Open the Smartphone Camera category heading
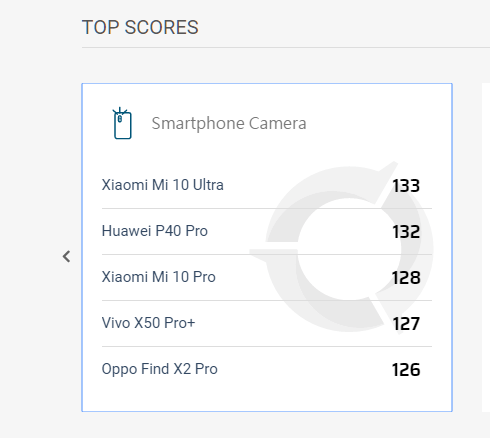Screen dimensions: 490x438 point(229,123)
